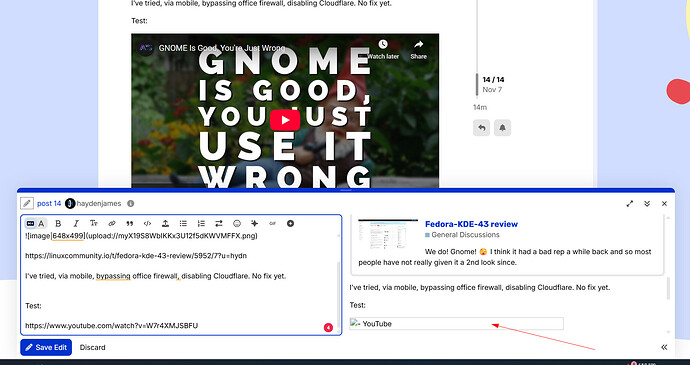690x365 pixels.
Task: Click the YouTube URL text in composer
Action: [x=111, y=326]
